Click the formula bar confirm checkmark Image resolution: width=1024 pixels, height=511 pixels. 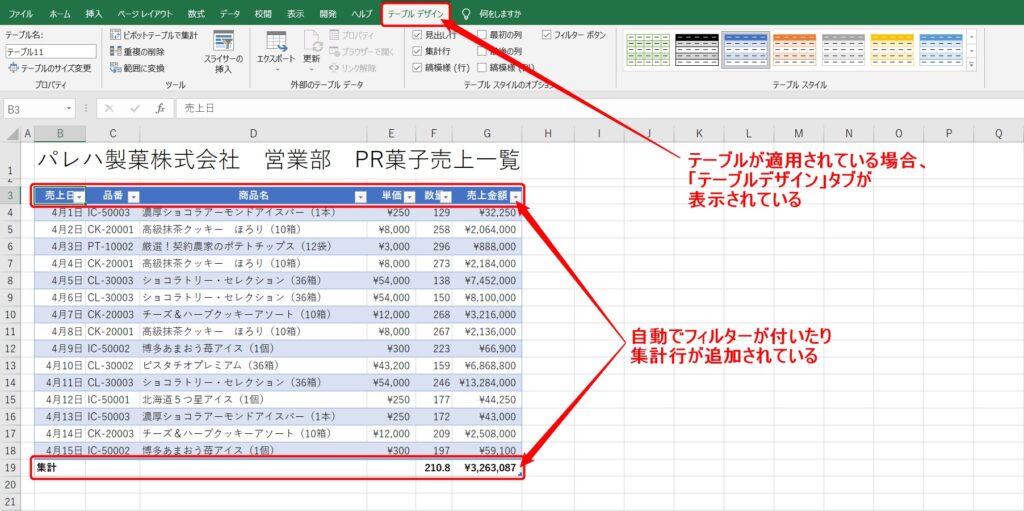[x=135, y=108]
